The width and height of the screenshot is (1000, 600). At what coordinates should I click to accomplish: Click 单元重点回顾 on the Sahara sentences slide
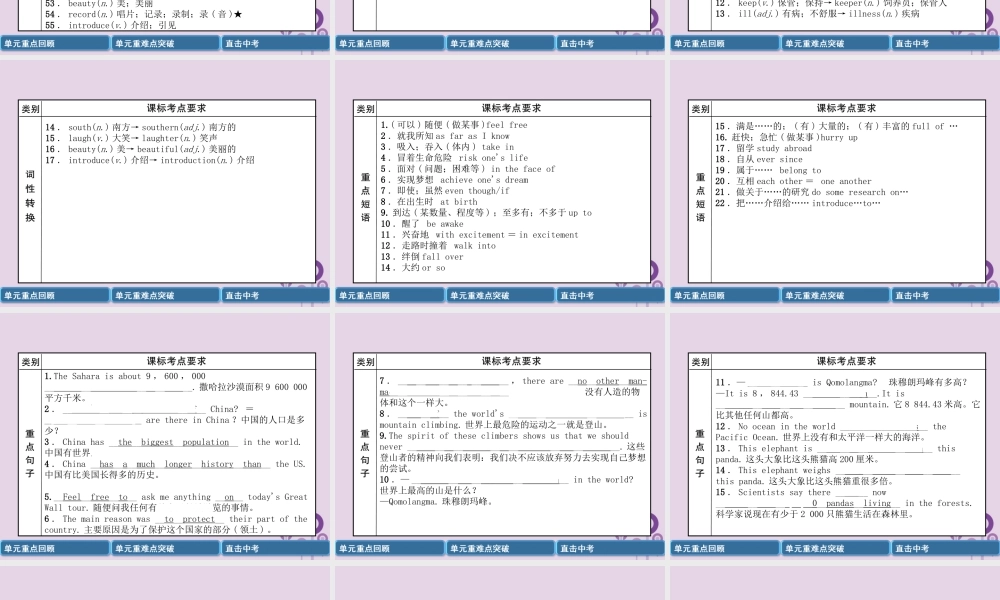pyautogui.click(x=55, y=548)
